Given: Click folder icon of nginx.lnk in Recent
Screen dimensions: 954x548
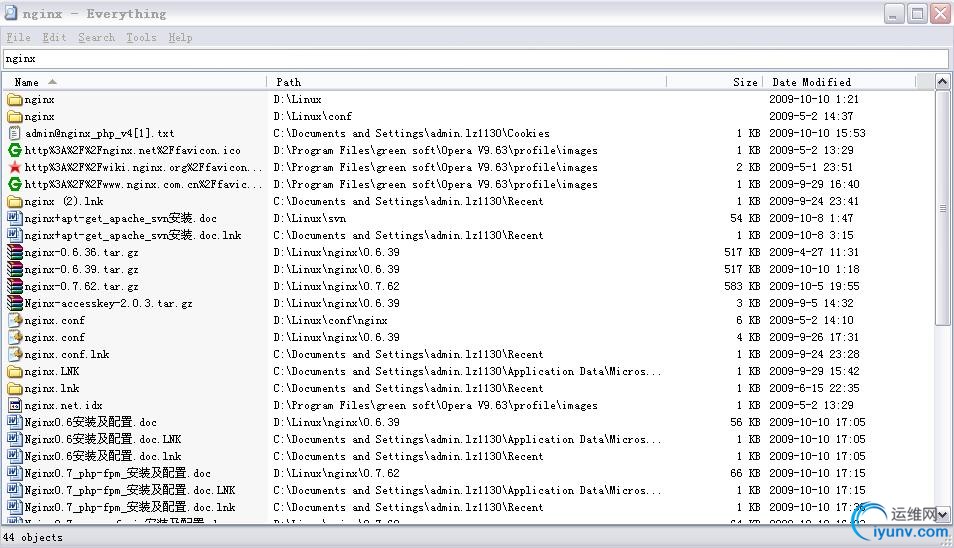Looking at the screenshot, I should click(x=15, y=389).
